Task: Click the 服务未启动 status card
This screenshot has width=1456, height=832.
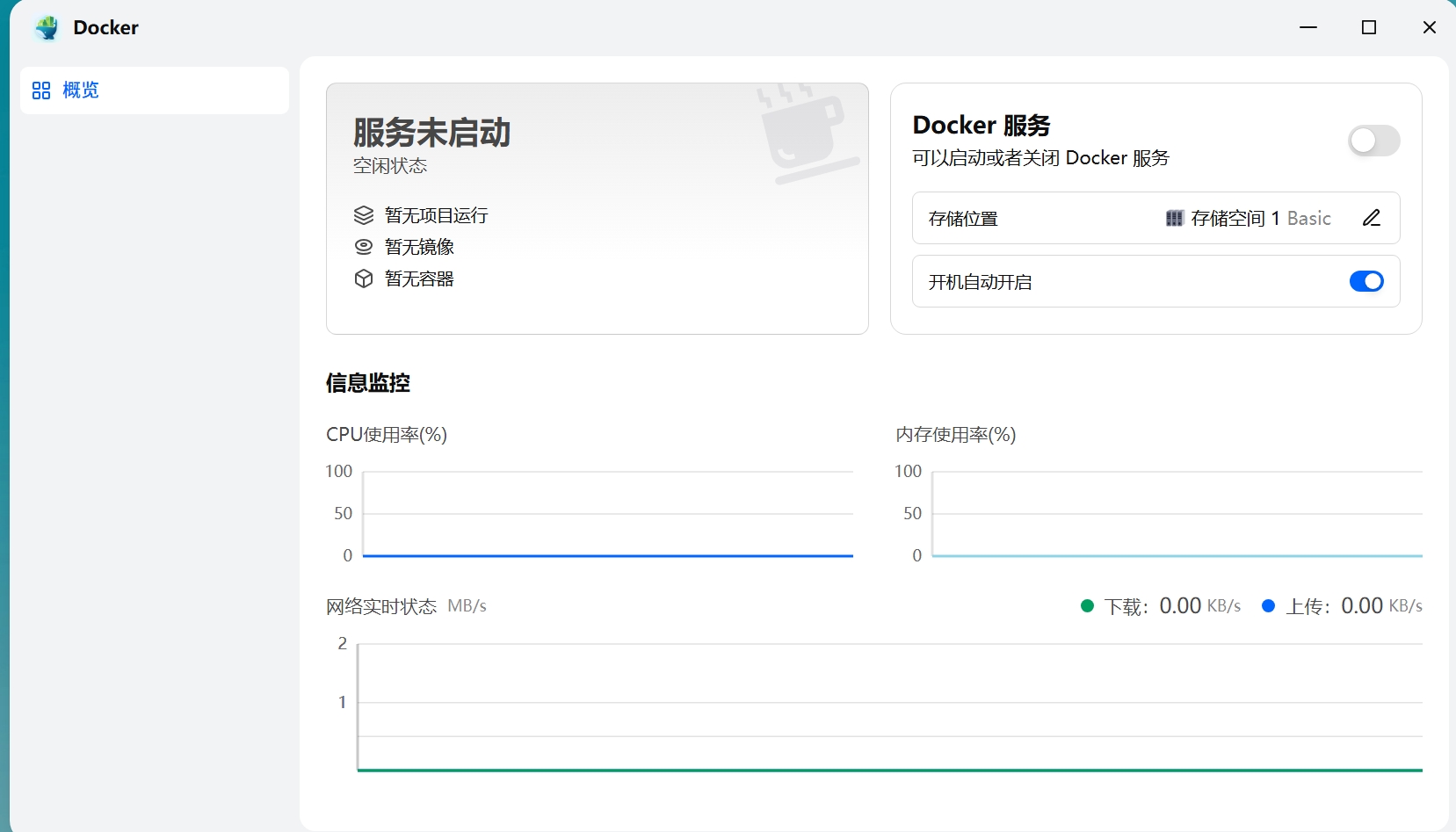Action: 597,208
